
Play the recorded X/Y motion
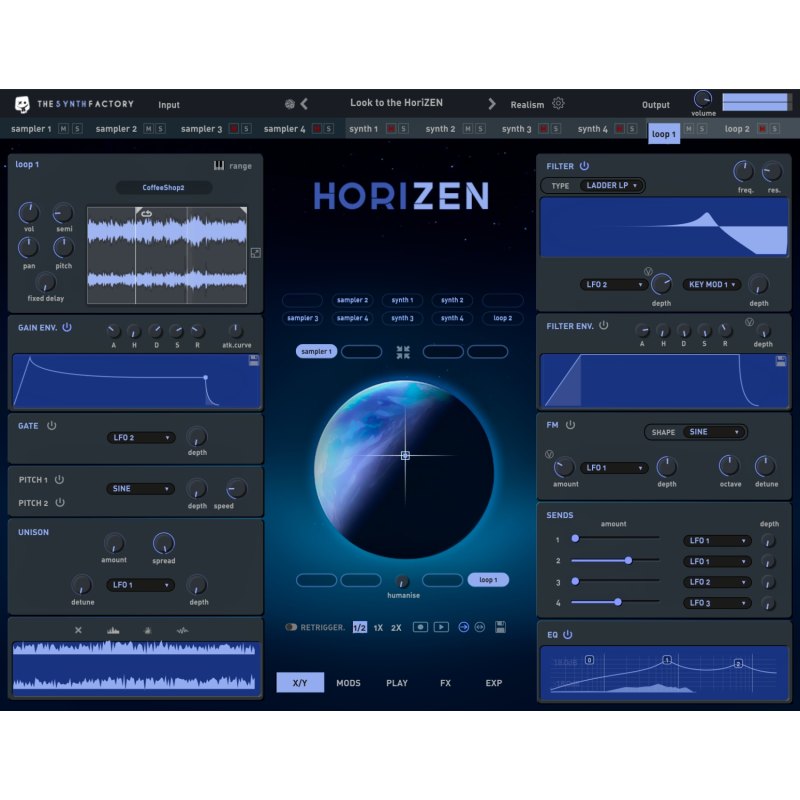(x=441, y=627)
